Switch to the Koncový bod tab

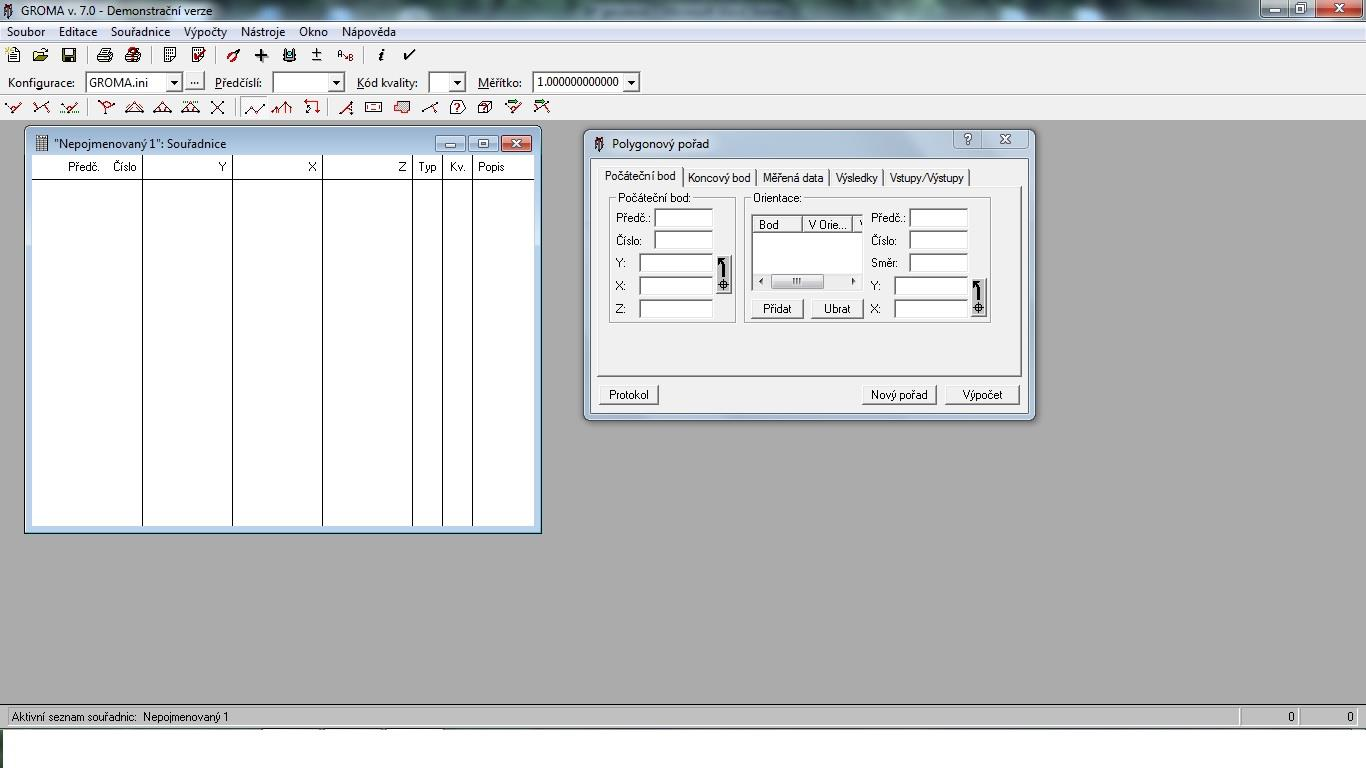719,178
